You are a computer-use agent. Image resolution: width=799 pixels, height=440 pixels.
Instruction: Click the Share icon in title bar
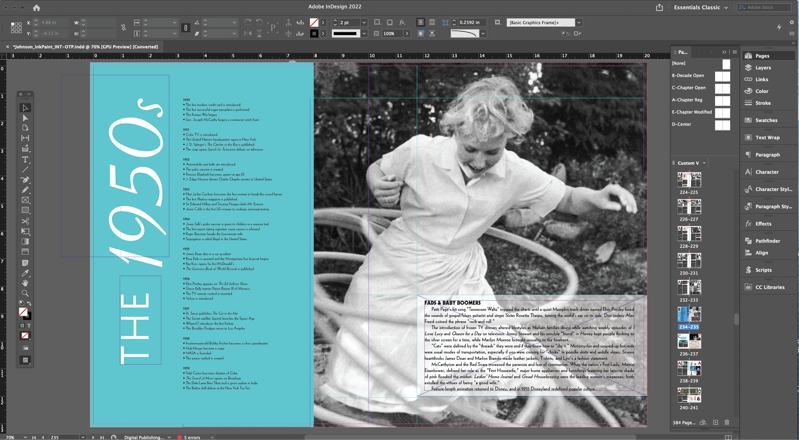659,8
